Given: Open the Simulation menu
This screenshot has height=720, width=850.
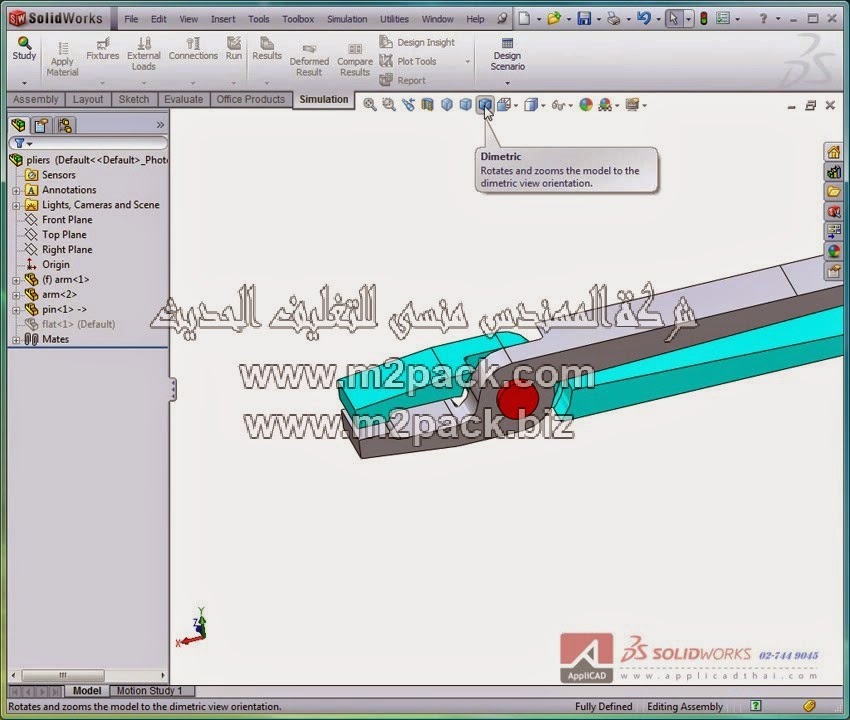Looking at the screenshot, I should (347, 19).
